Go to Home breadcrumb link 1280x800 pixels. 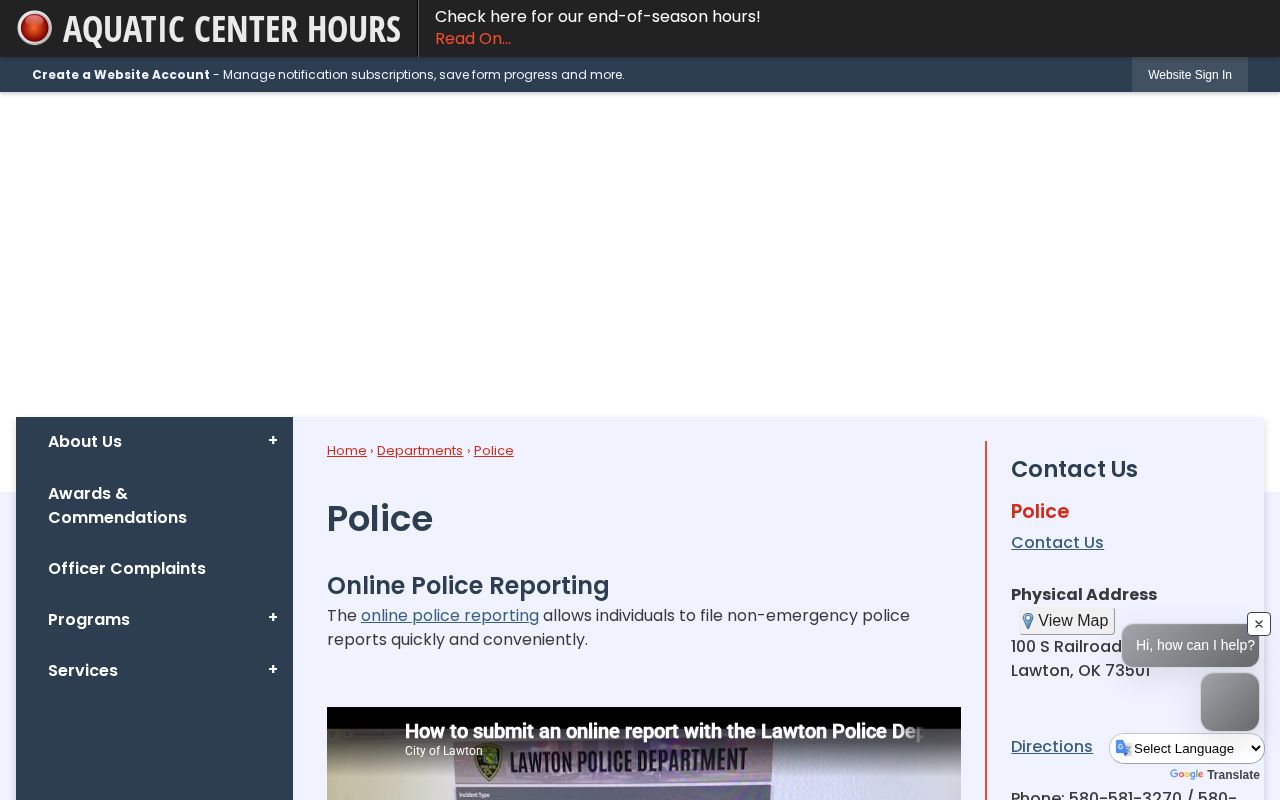tap(347, 451)
